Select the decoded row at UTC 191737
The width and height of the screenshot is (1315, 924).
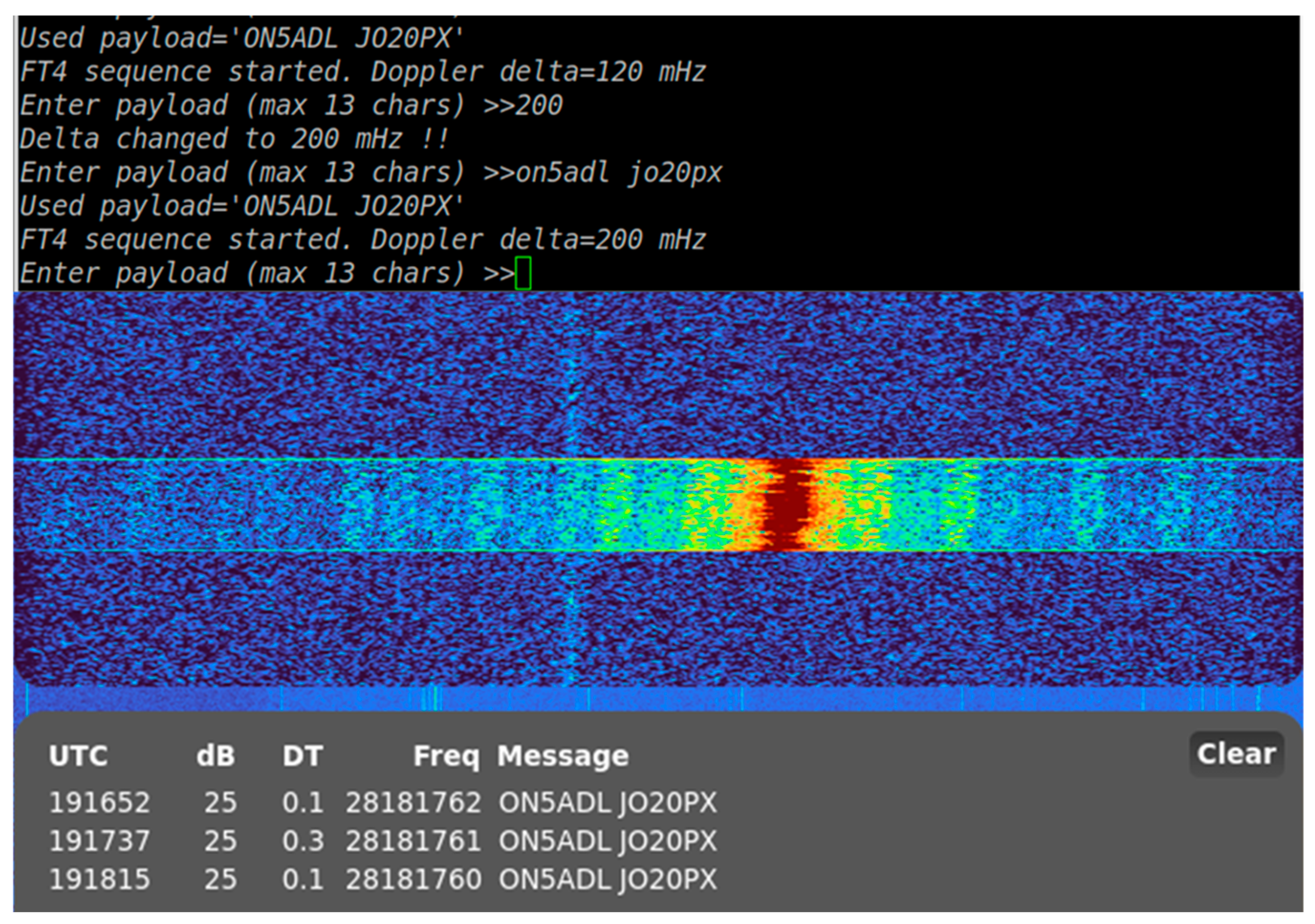point(99,841)
